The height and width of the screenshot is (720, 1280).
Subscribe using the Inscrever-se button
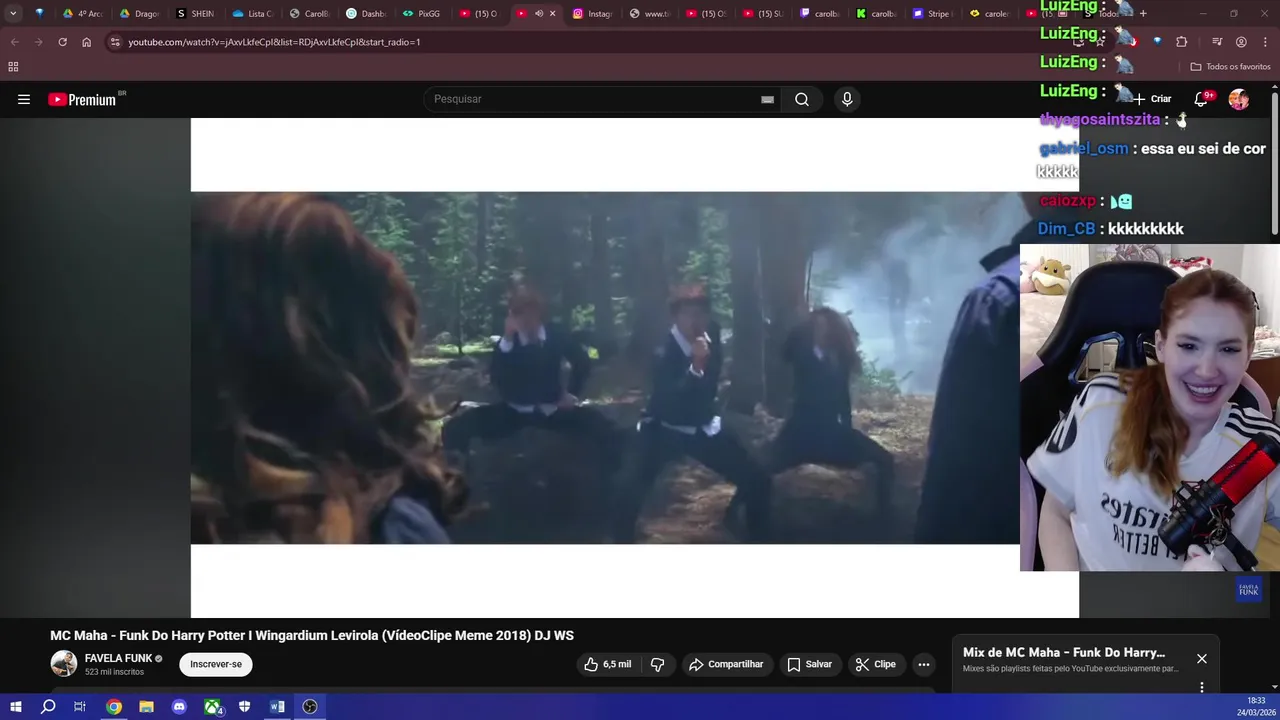coord(216,664)
